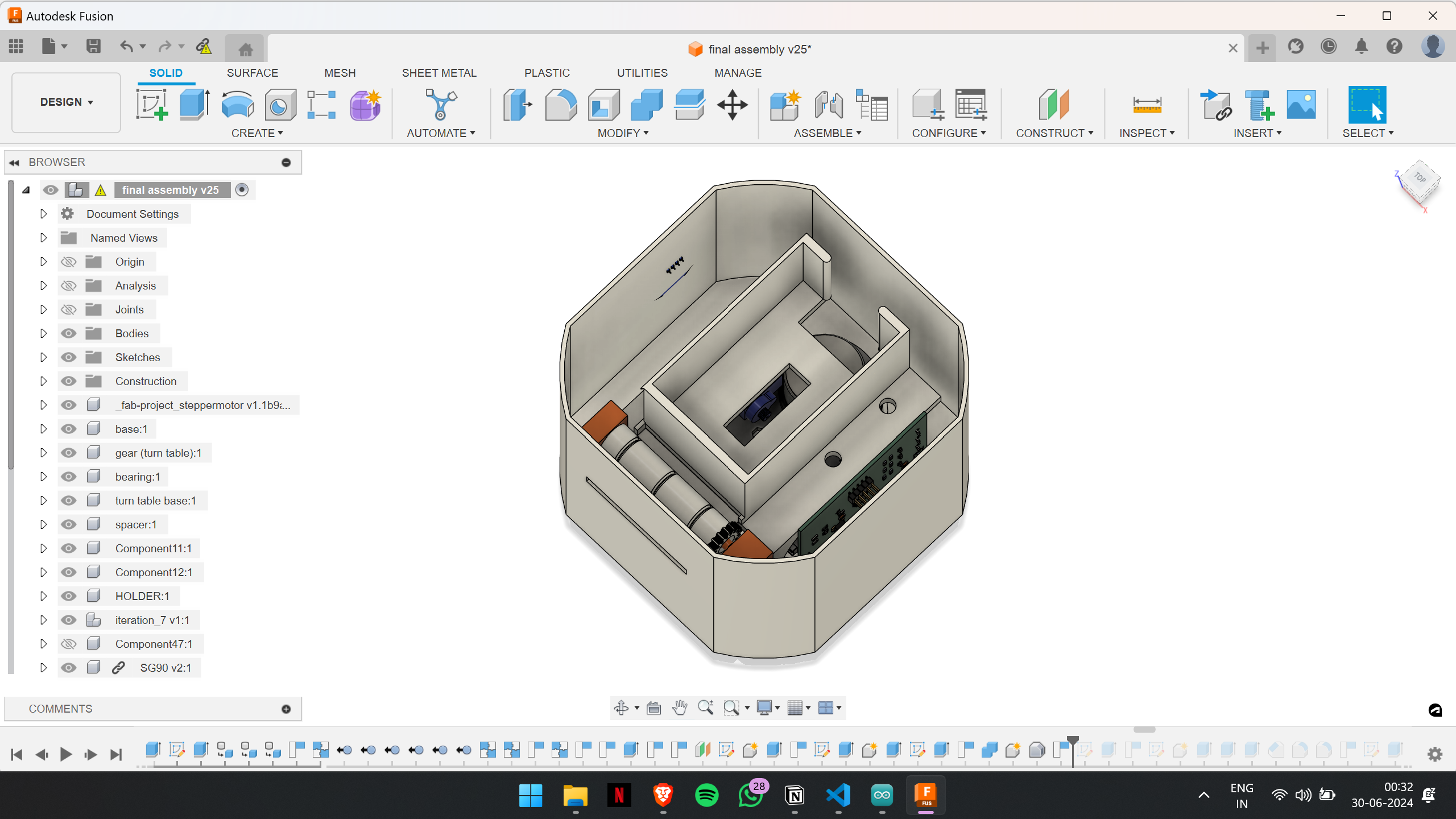The image size is (1456, 819).
Task: Select the Create Sketch tool
Action: [152, 105]
